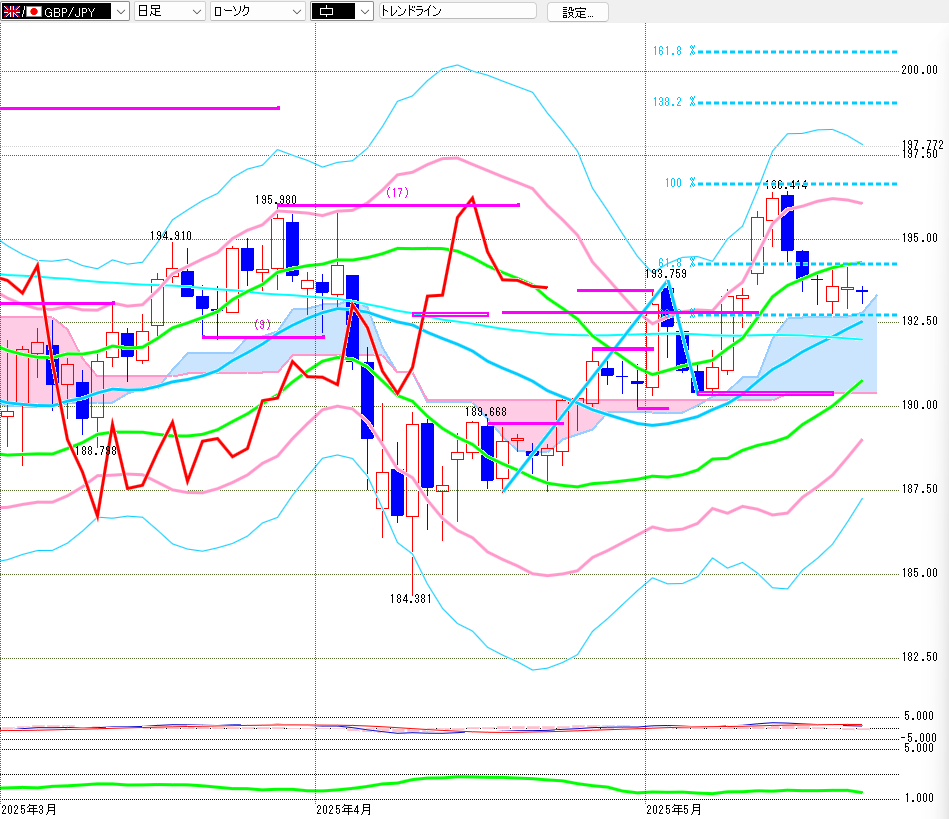Select the 100 % Fibonacci label

[x=680, y=183]
